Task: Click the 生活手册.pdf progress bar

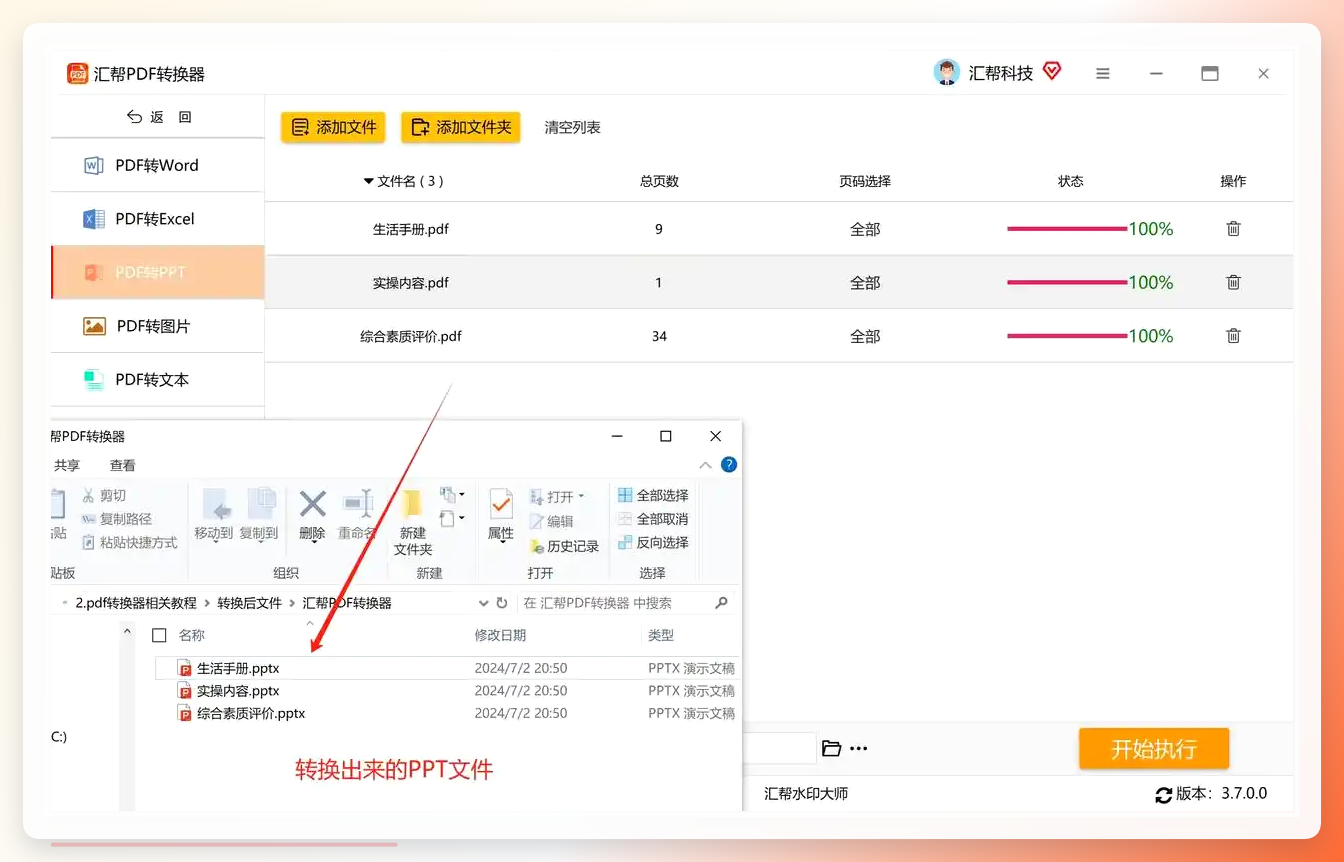Action: point(1067,229)
